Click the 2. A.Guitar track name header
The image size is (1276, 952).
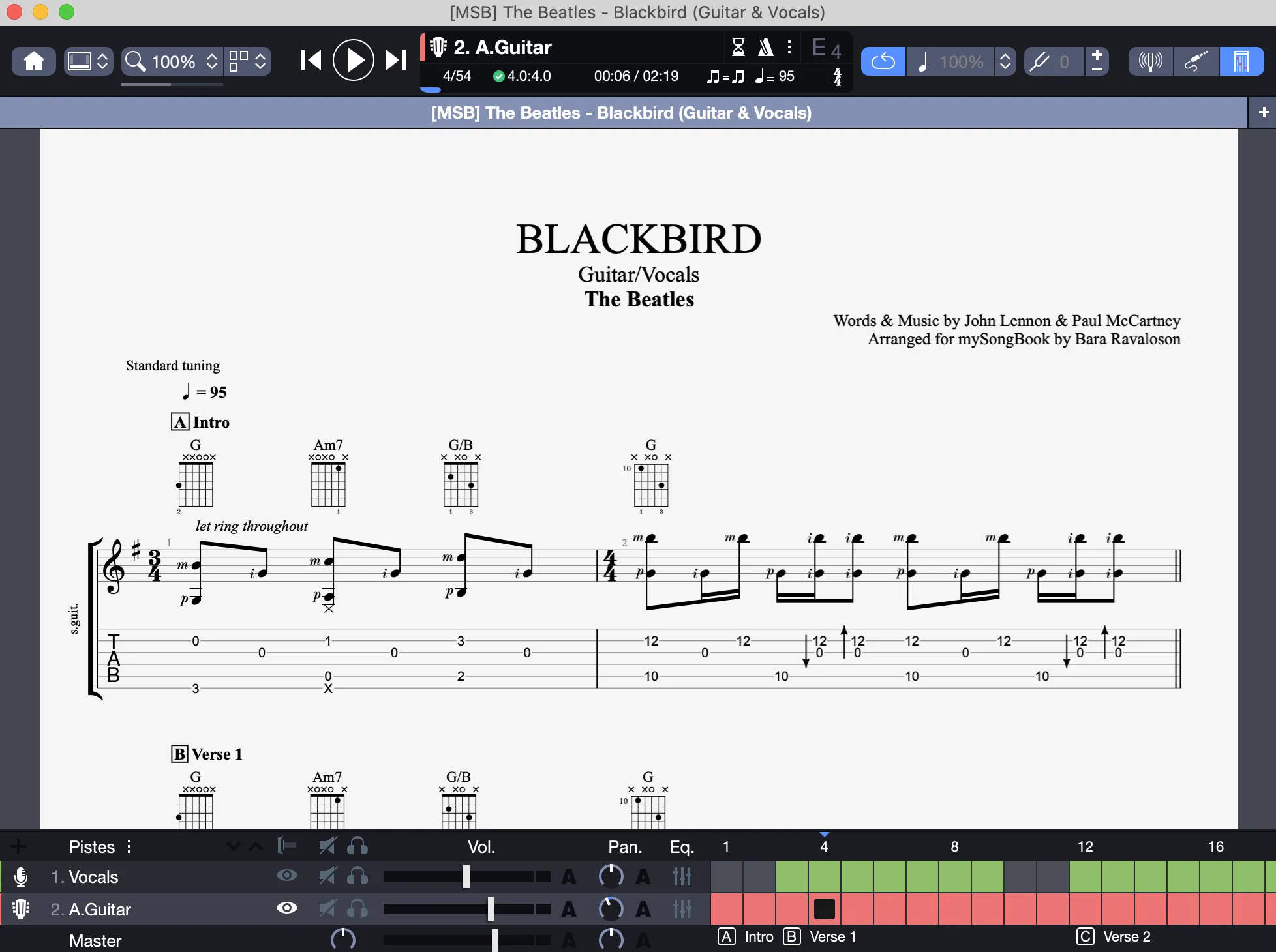pyautogui.click(x=503, y=47)
